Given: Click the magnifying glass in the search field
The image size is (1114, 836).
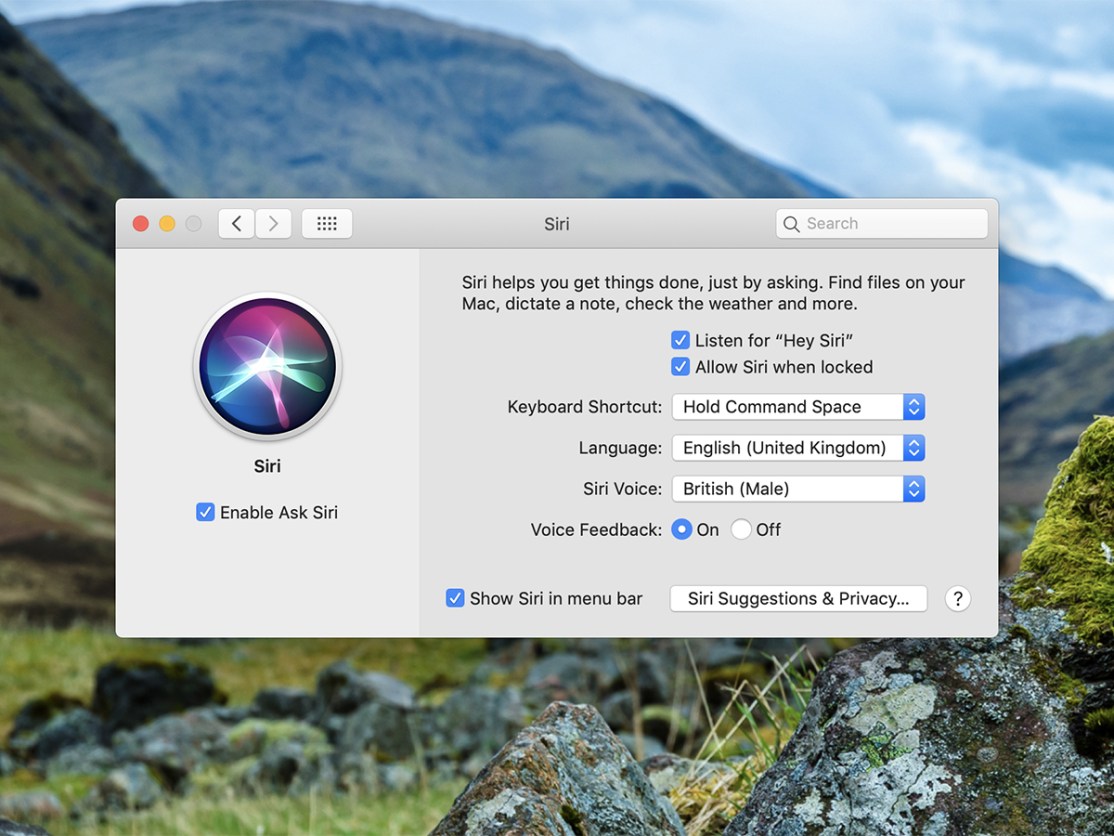Looking at the screenshot, I should coord(791,223).
